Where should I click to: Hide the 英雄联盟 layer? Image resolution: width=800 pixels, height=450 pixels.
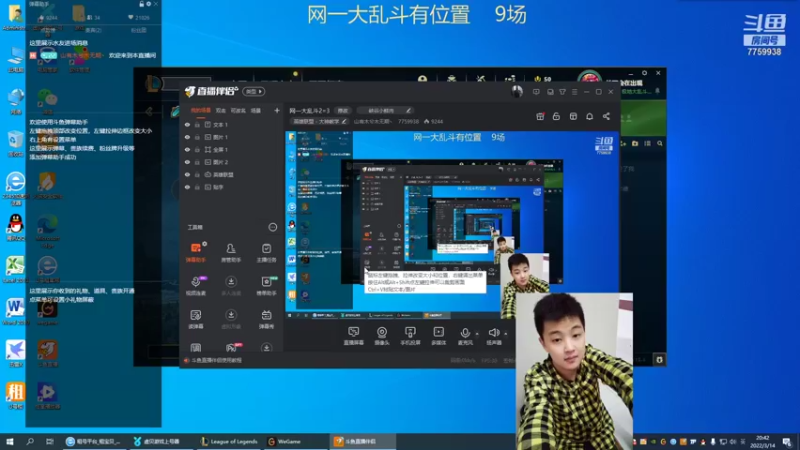[187, 174]
